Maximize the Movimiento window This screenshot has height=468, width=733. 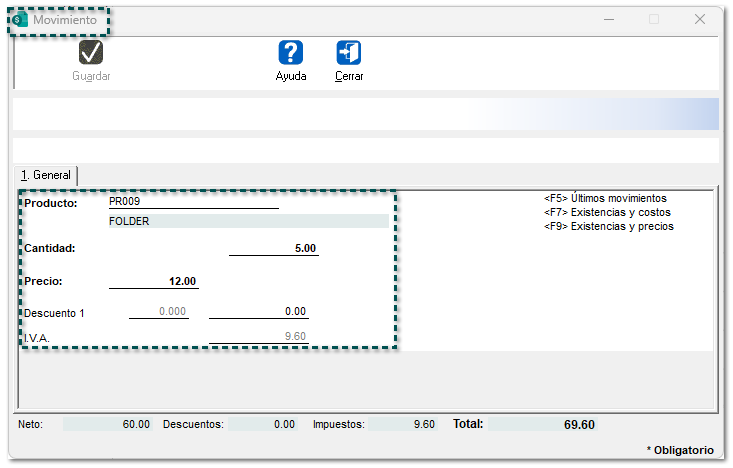coord(654,19)
